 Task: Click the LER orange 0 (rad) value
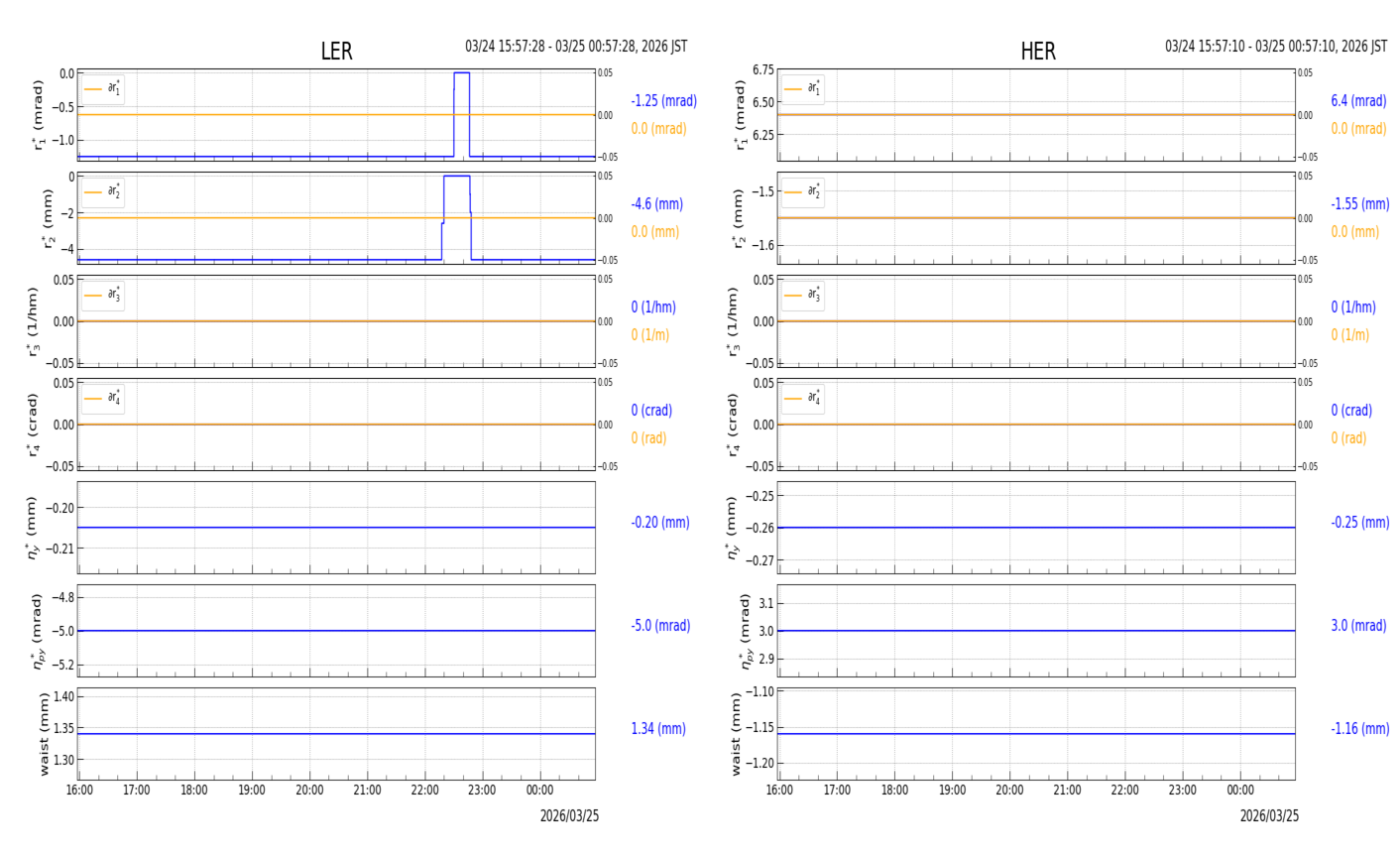pos(648,438)
